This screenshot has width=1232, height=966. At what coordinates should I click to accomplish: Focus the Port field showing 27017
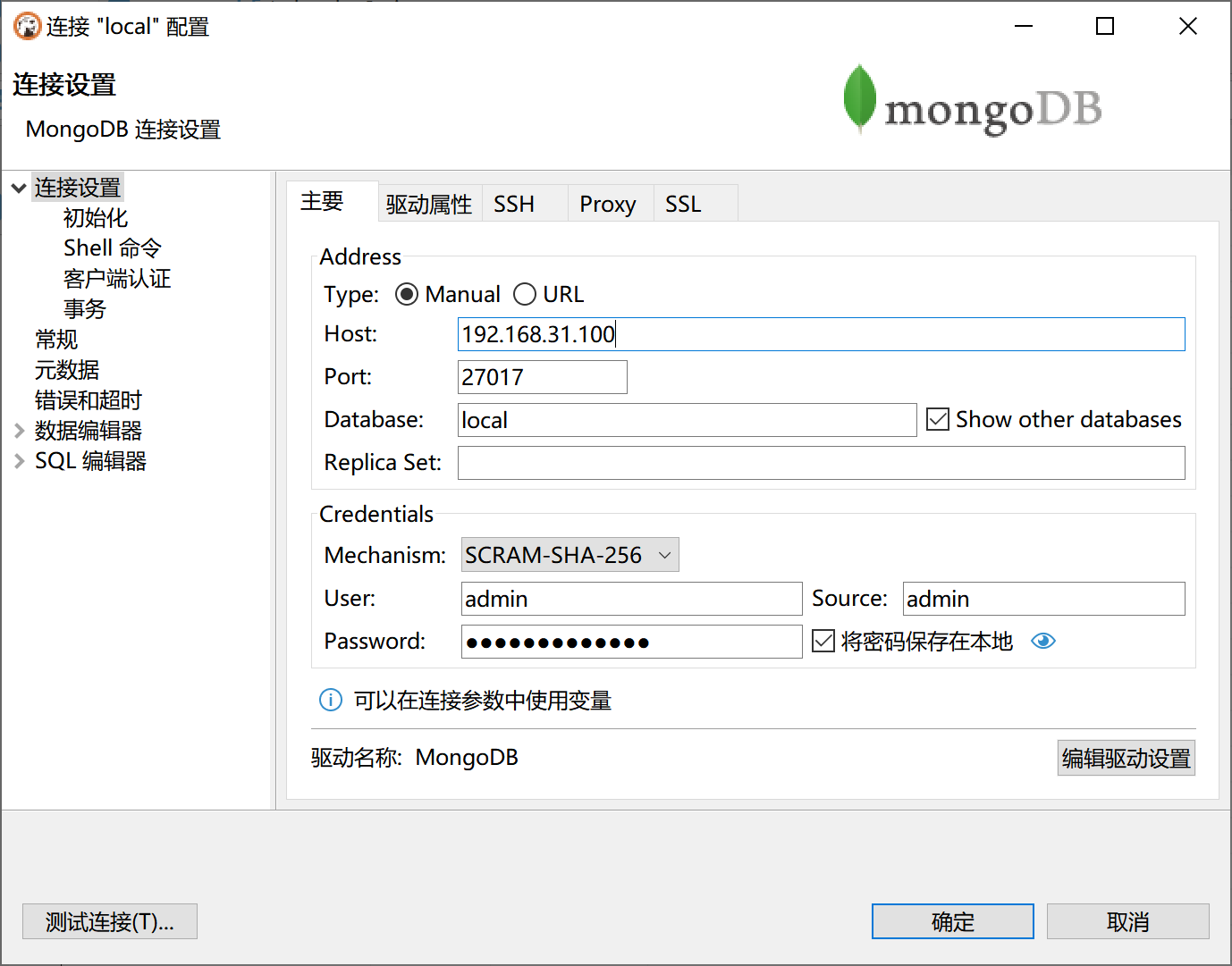543,377
